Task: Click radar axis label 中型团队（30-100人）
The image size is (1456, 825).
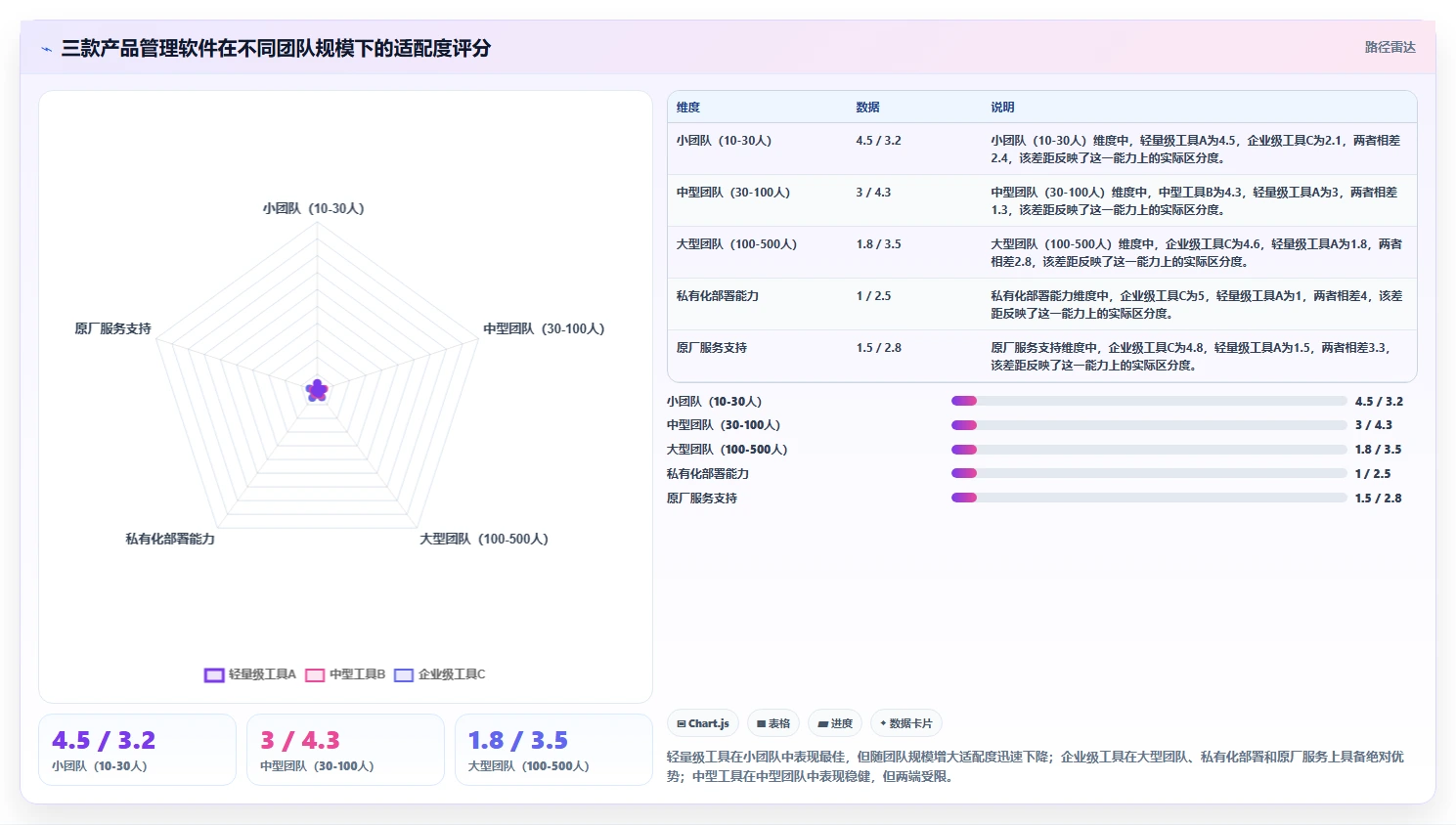Action: click(544, 328)
